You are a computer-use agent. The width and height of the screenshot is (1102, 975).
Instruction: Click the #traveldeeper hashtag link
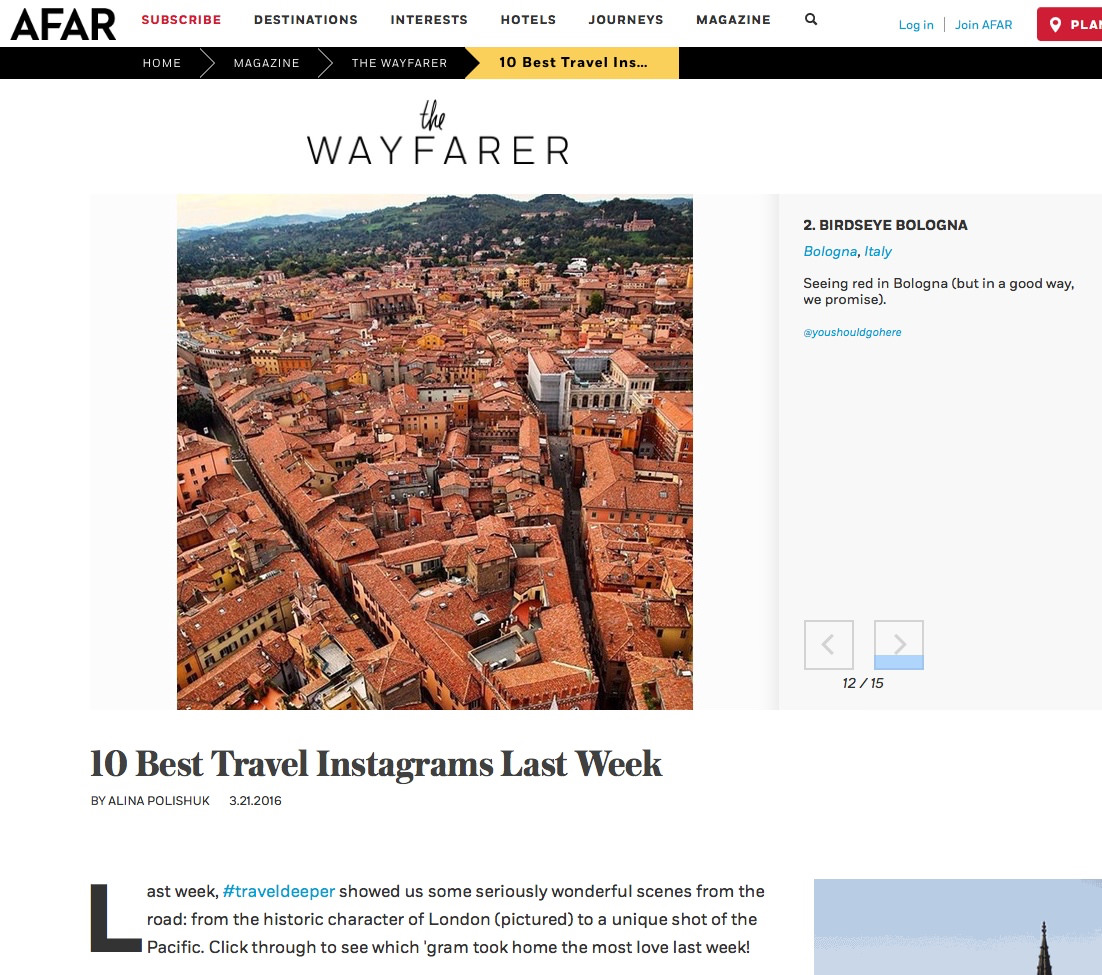pyautogui.click(x=278, y=891)
